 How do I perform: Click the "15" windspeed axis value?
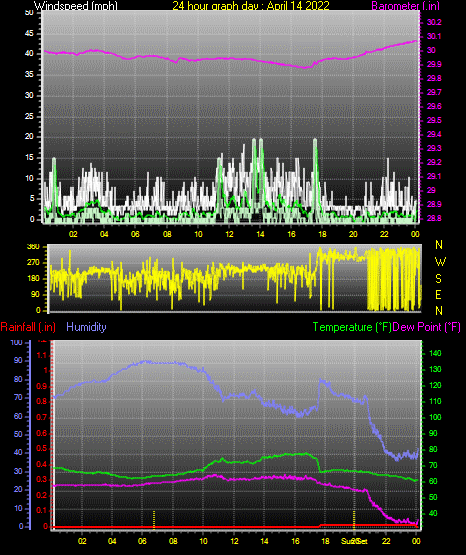pyautogui.click(x=29, y=158)
